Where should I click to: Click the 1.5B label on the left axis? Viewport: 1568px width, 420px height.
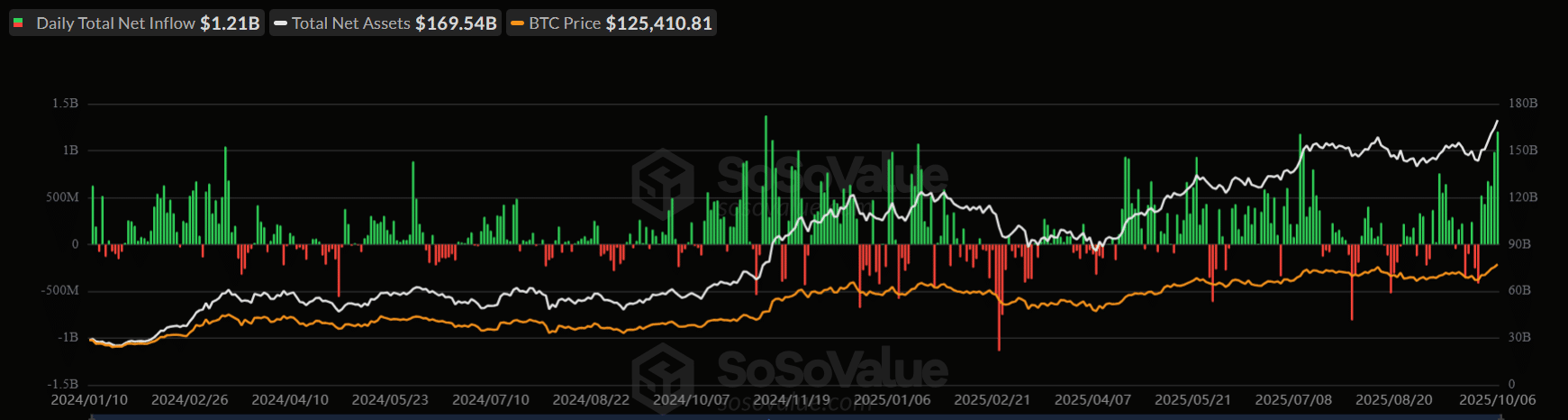click(x=65, y=104)
